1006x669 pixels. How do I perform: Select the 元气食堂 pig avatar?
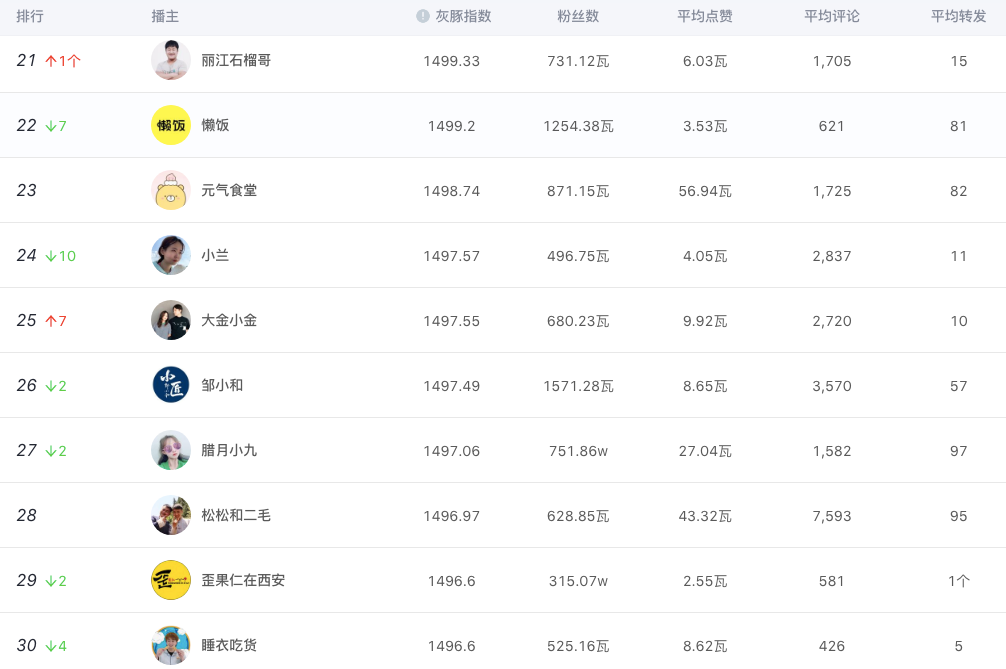(x=171, y=190)
